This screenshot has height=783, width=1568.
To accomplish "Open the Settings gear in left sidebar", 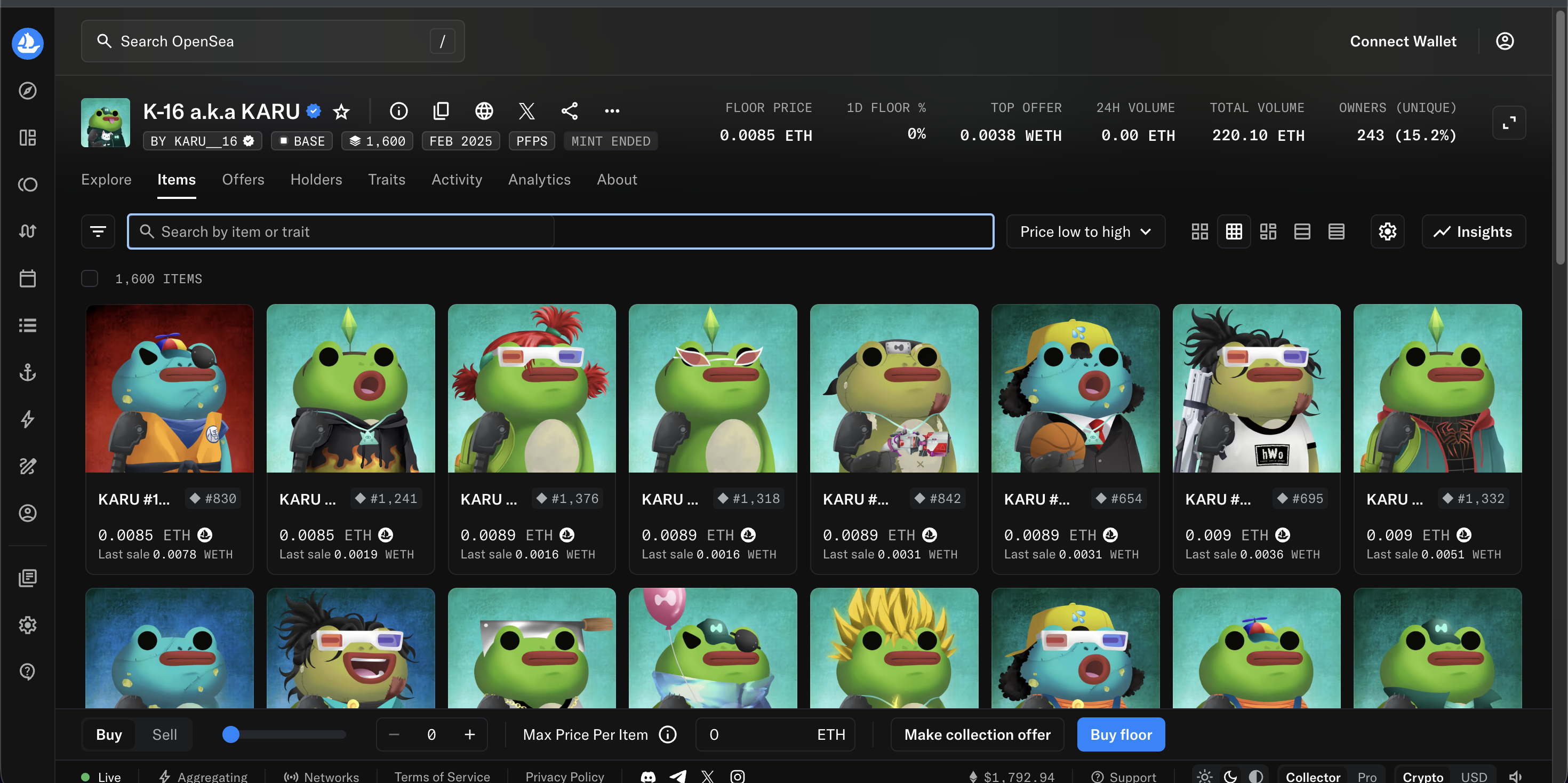I will point(27,625).
